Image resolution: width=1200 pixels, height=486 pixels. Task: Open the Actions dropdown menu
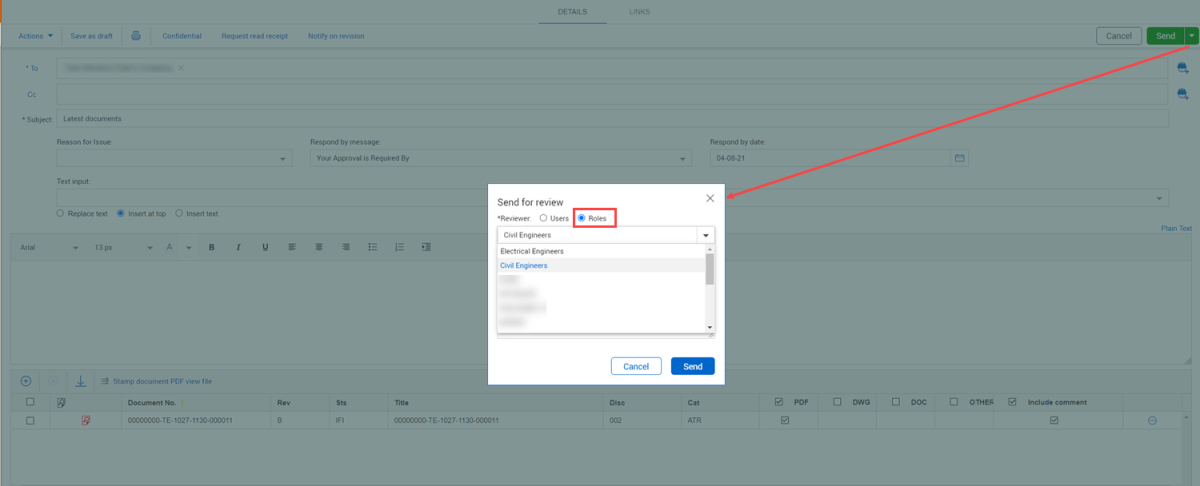(x=35, y=36)
